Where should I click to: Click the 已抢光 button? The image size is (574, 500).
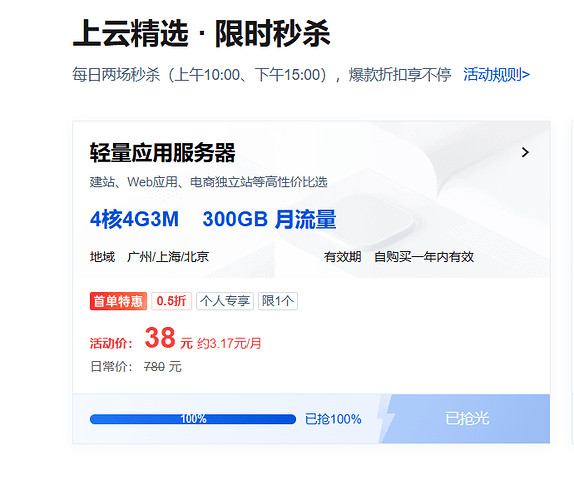pyautogui.click(x=466, y=418)
